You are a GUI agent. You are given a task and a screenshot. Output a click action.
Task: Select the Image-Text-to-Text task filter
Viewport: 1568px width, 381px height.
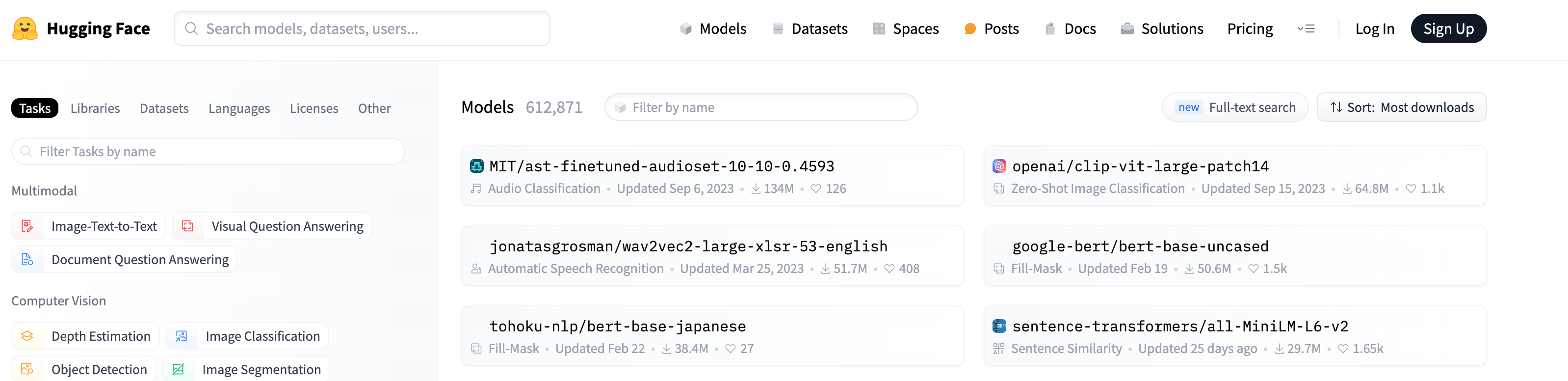[88, 226]
